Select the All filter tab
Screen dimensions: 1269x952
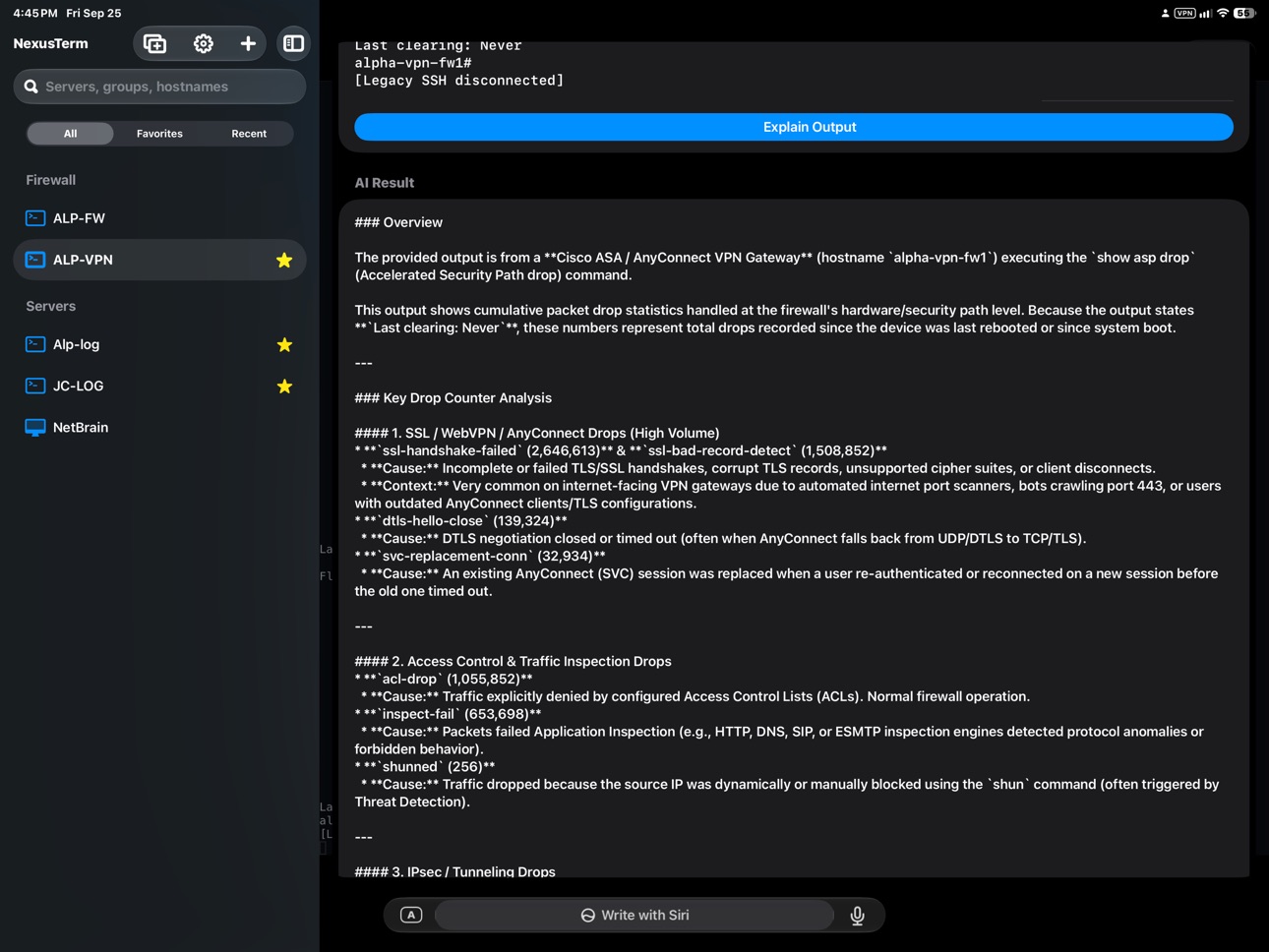coord(70,134)
